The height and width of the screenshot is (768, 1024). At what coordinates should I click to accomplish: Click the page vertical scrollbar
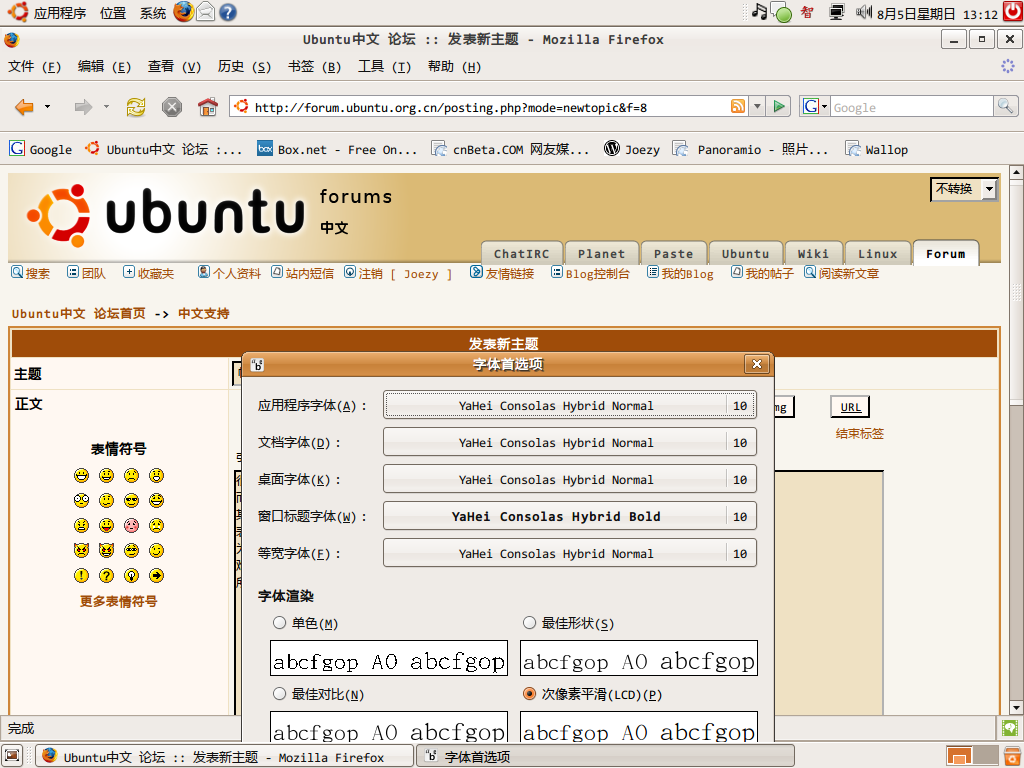pyautogui.click(x=1016, y=439)
